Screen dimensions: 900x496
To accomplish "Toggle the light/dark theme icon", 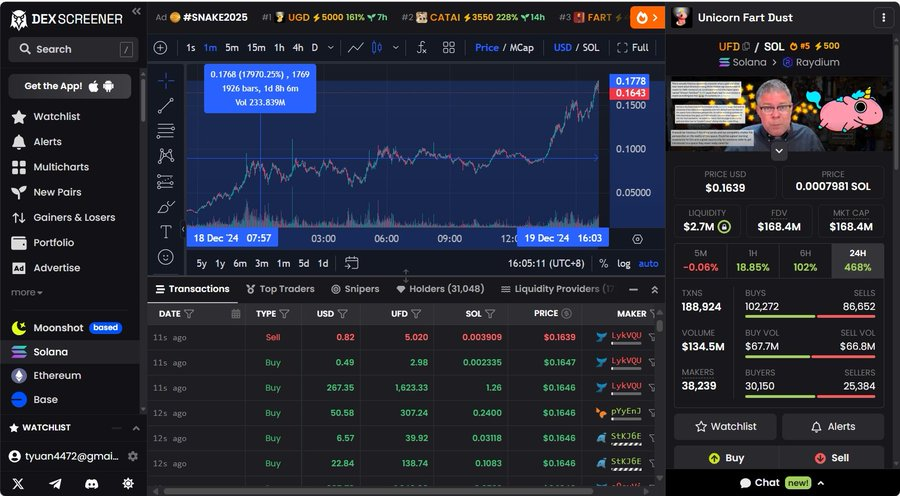I will pyautogui.click(x=128, y=484).
